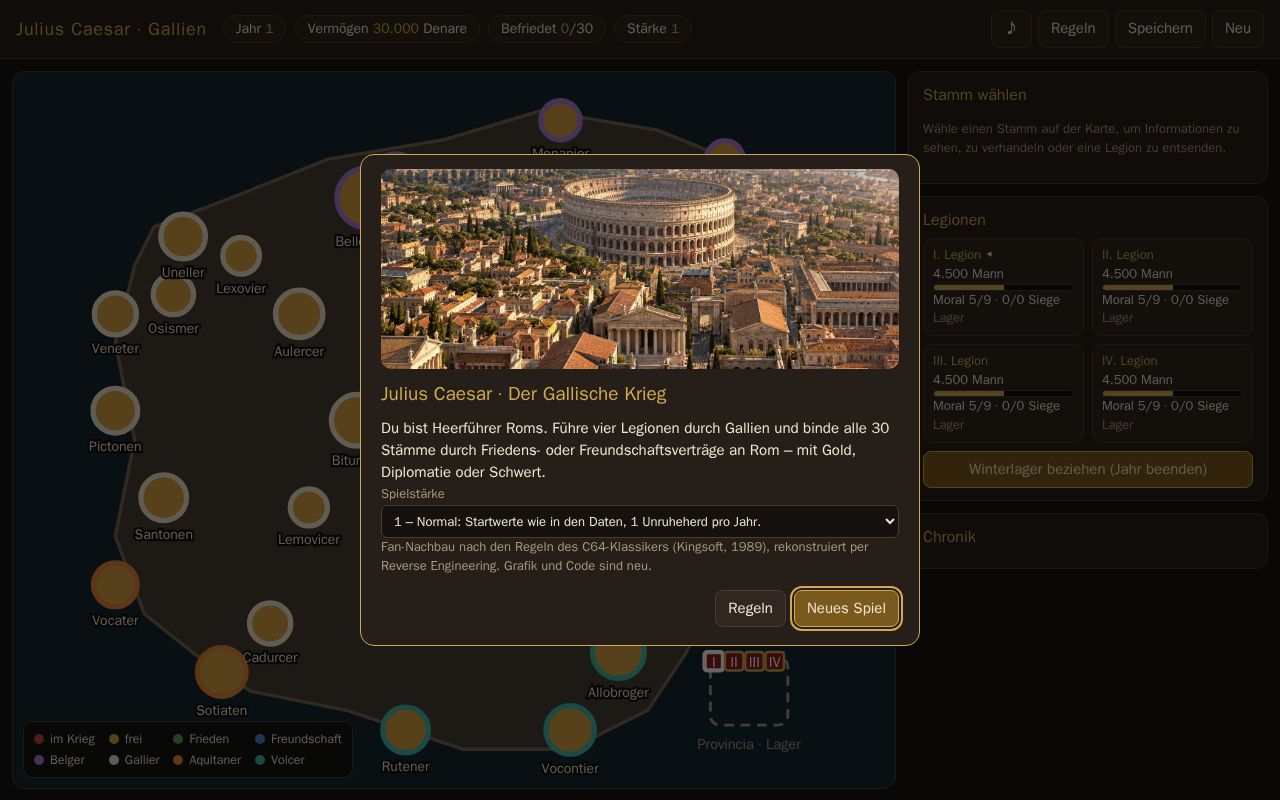Screen dimensions: 1280x800
Task: End the year via Winterlager beziehen
Action: 1088,469
